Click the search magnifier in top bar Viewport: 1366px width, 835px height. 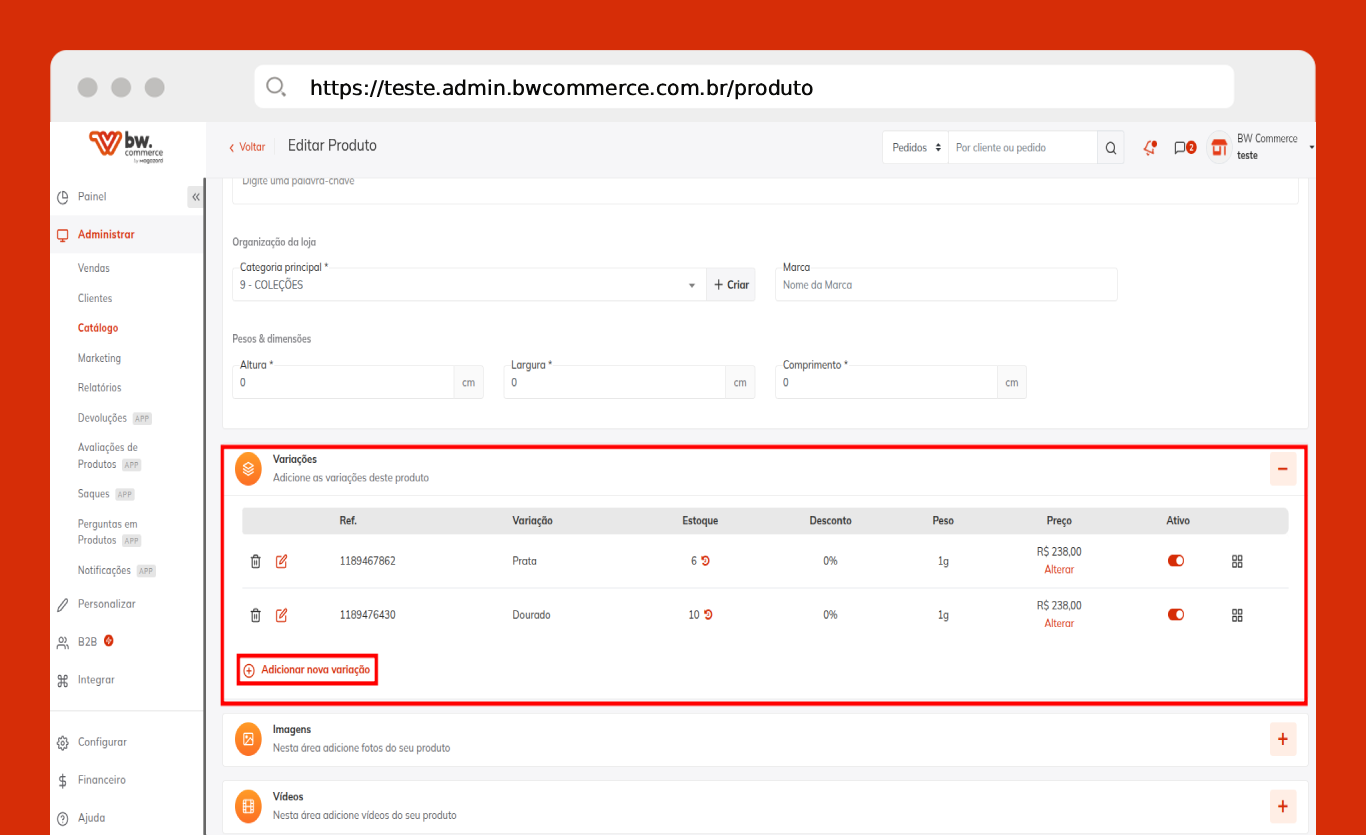(x=1110, y=148)
